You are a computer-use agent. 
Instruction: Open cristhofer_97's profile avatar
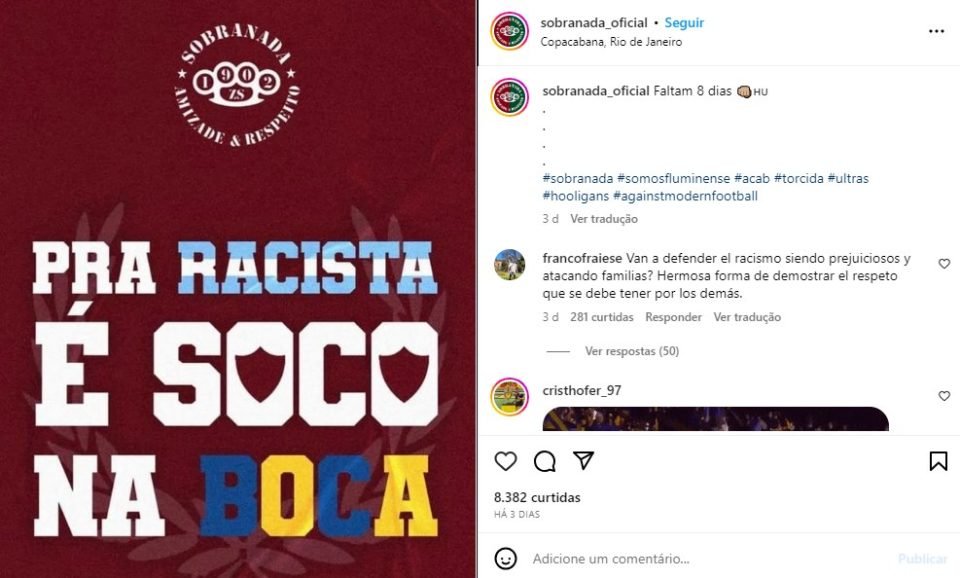point(509,397)
